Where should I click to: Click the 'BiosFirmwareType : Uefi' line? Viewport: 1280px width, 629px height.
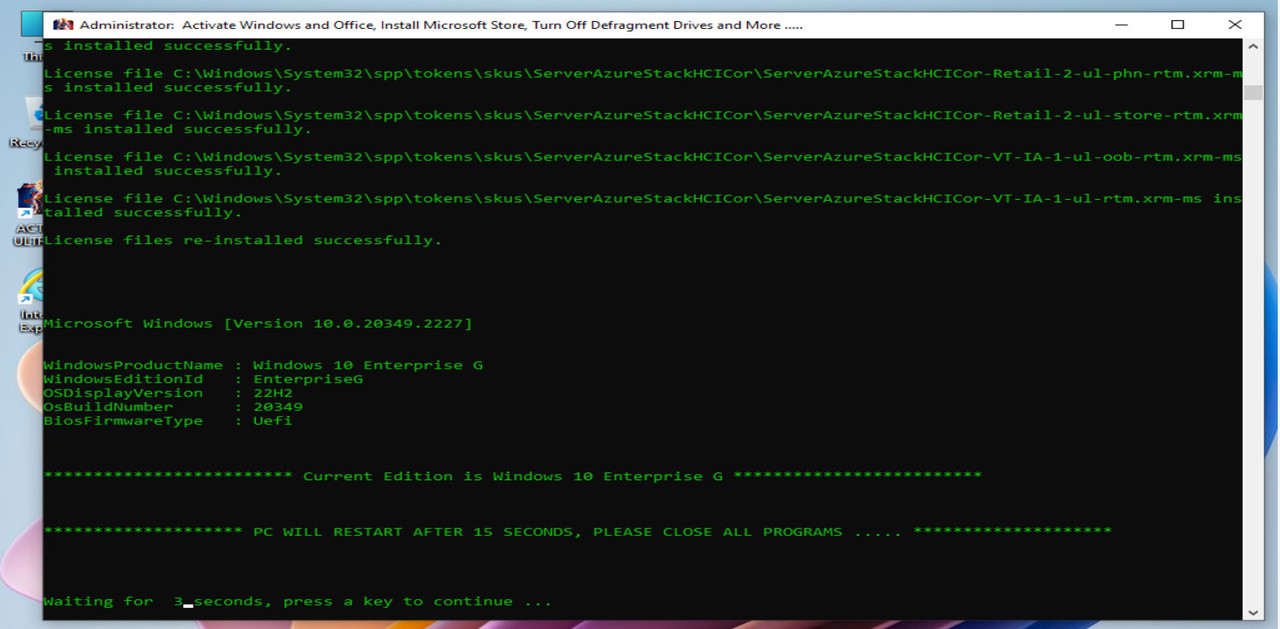168,421
